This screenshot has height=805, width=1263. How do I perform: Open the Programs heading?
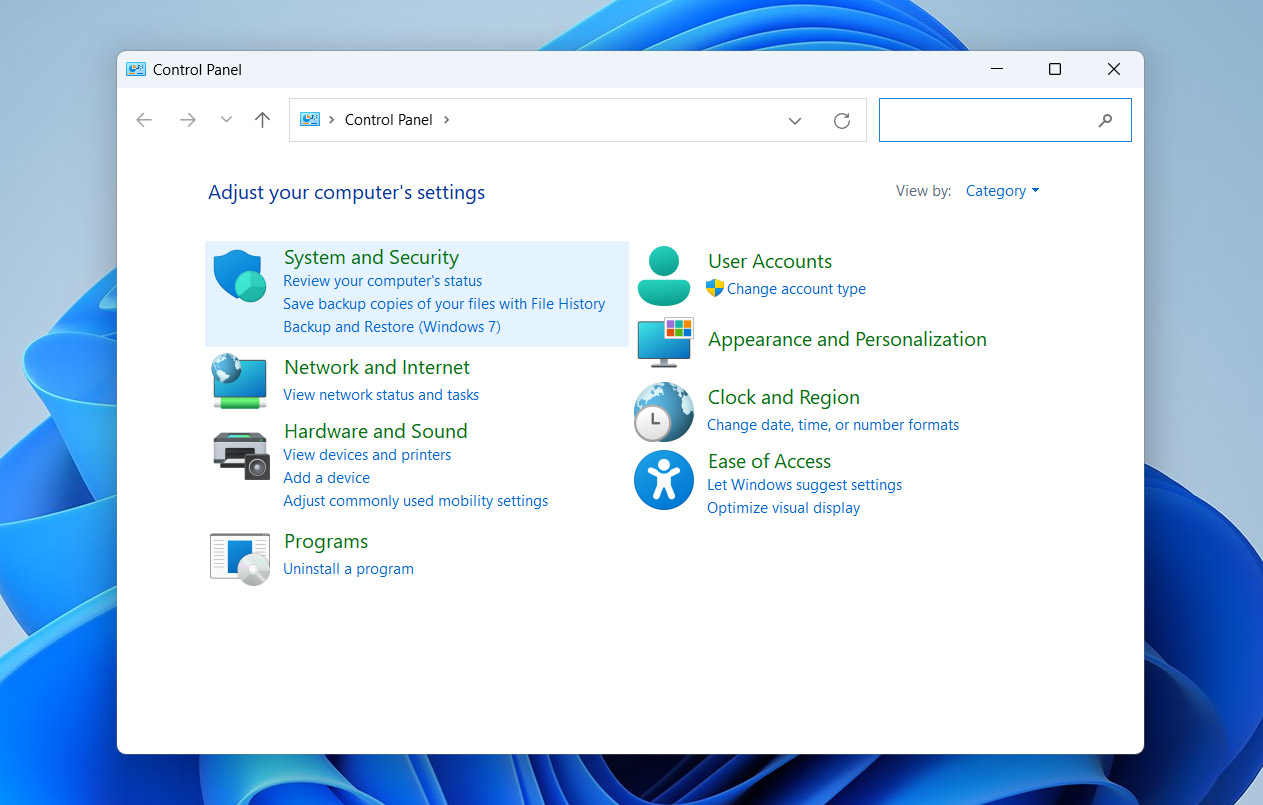pyautogui.click(x=326, y=541)
